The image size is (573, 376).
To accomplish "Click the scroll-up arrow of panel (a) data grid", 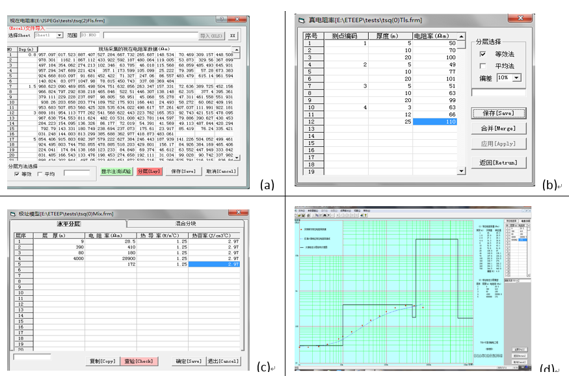I will point(237,50).
